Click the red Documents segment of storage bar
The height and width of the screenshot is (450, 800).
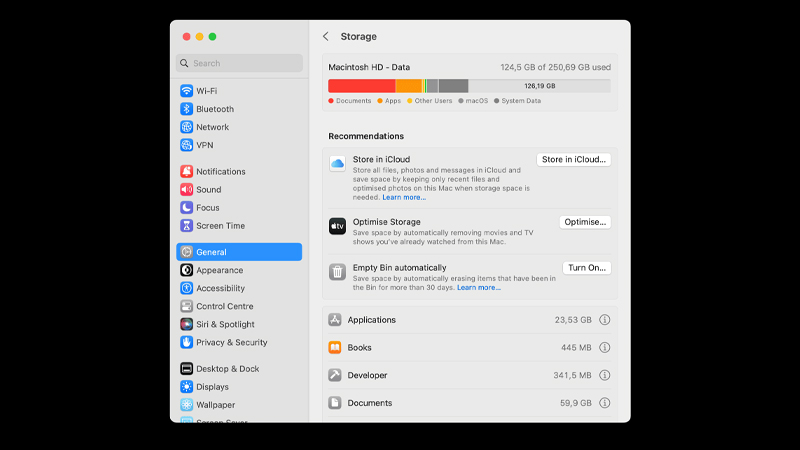coord(362,86)
